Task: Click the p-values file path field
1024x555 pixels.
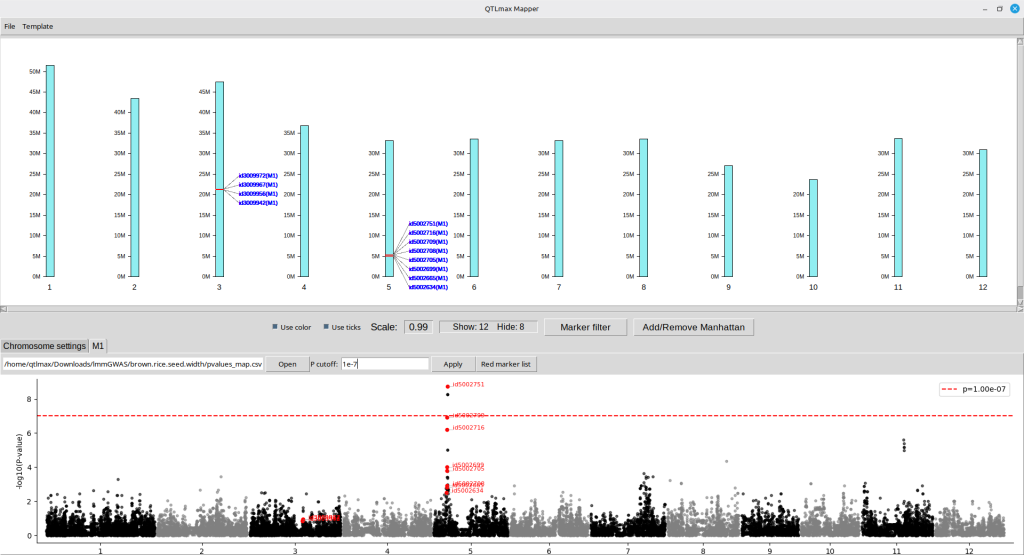Action: pos(133,364)
